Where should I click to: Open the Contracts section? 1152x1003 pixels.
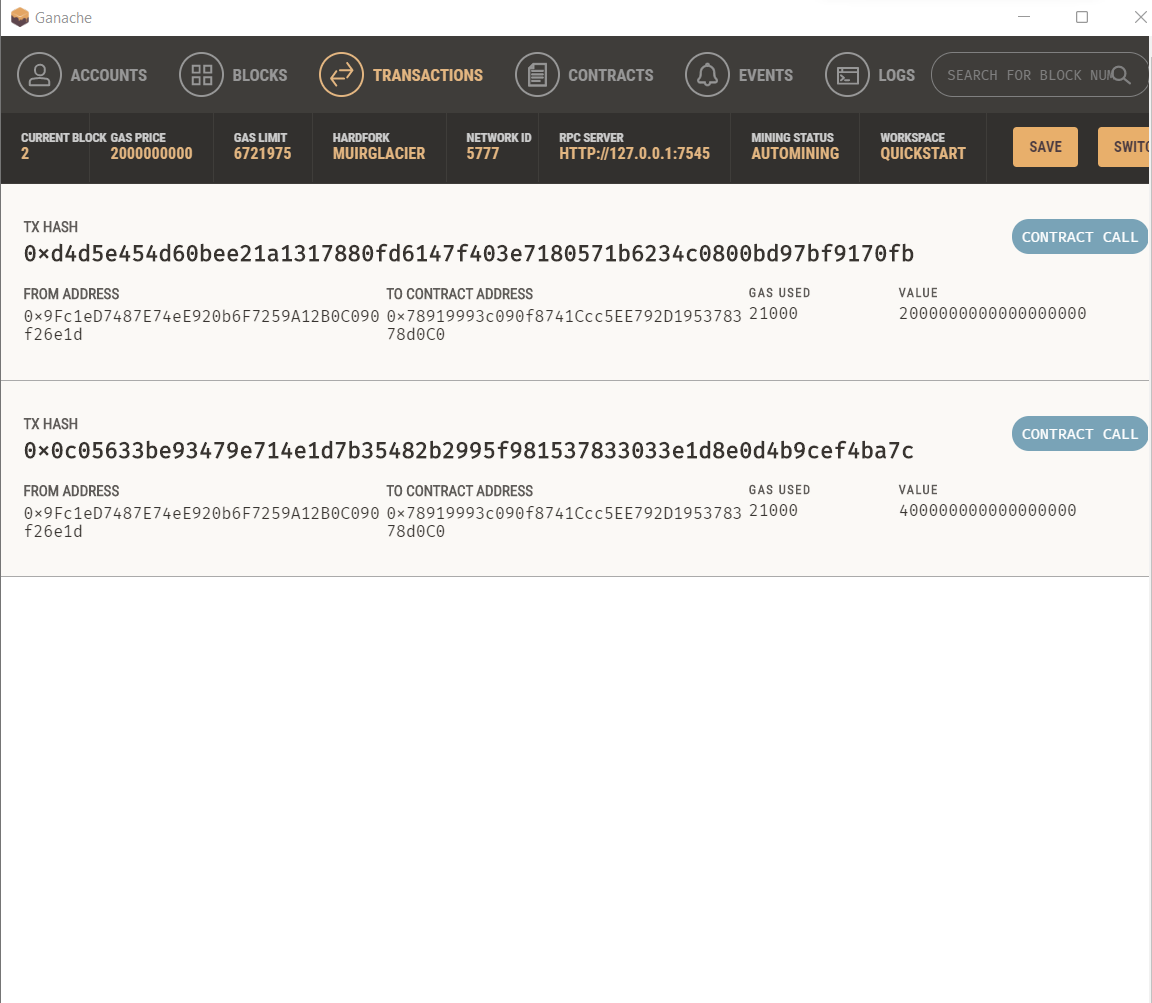coord(610,74)
